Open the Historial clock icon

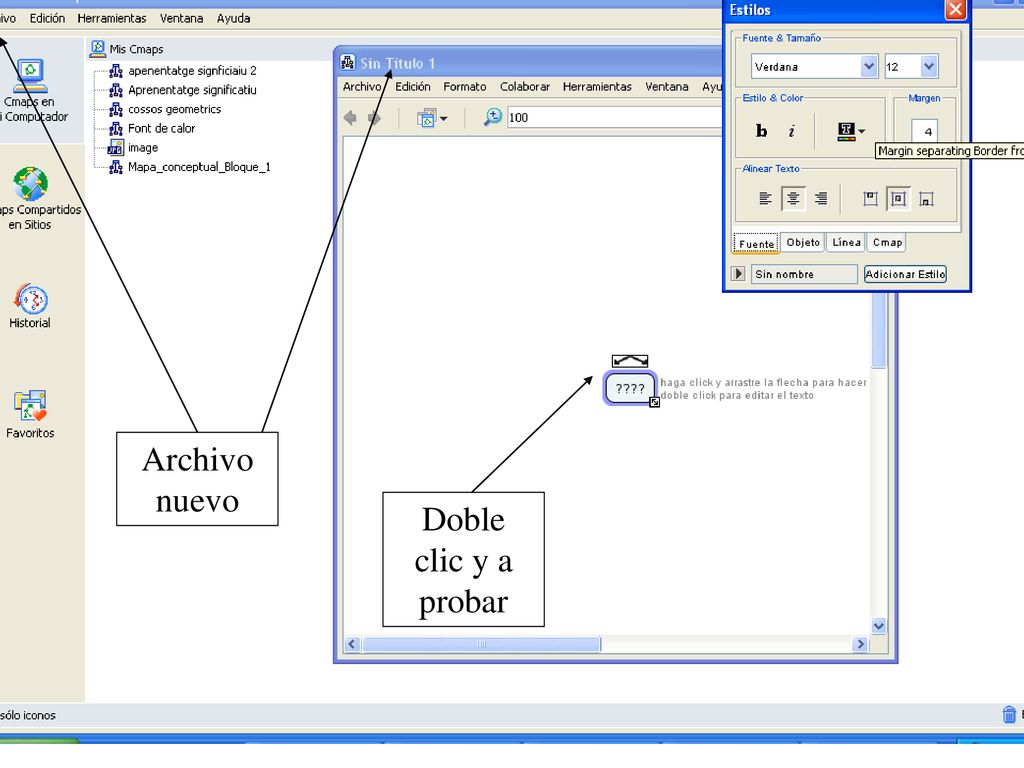30,299
